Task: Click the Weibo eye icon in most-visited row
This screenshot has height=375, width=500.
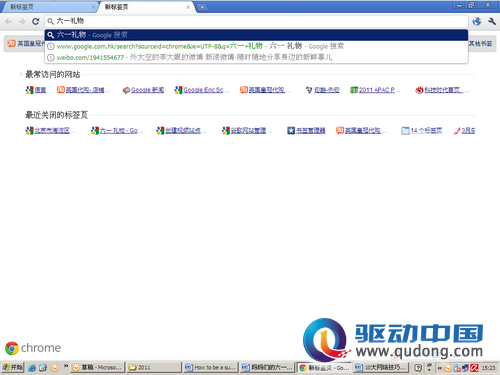Action: (x=419, y=90)
